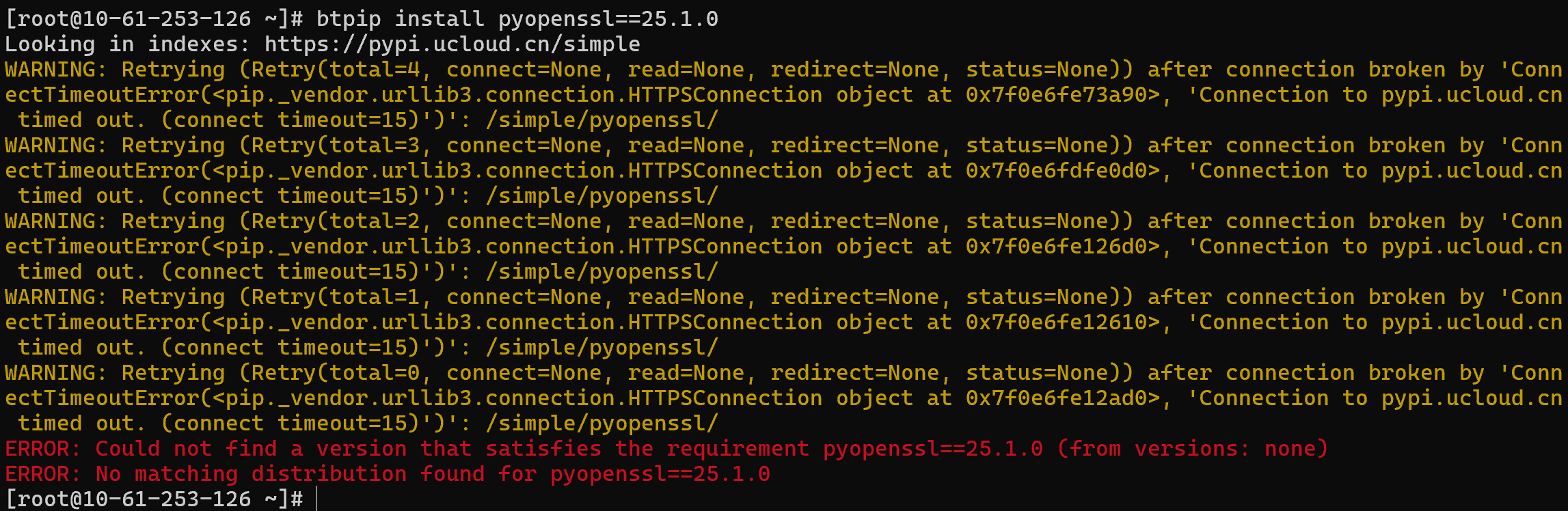Click the cursor at the bottom prompt
The height and width of the screenshot is (511, 1568).
click(318, 499)
